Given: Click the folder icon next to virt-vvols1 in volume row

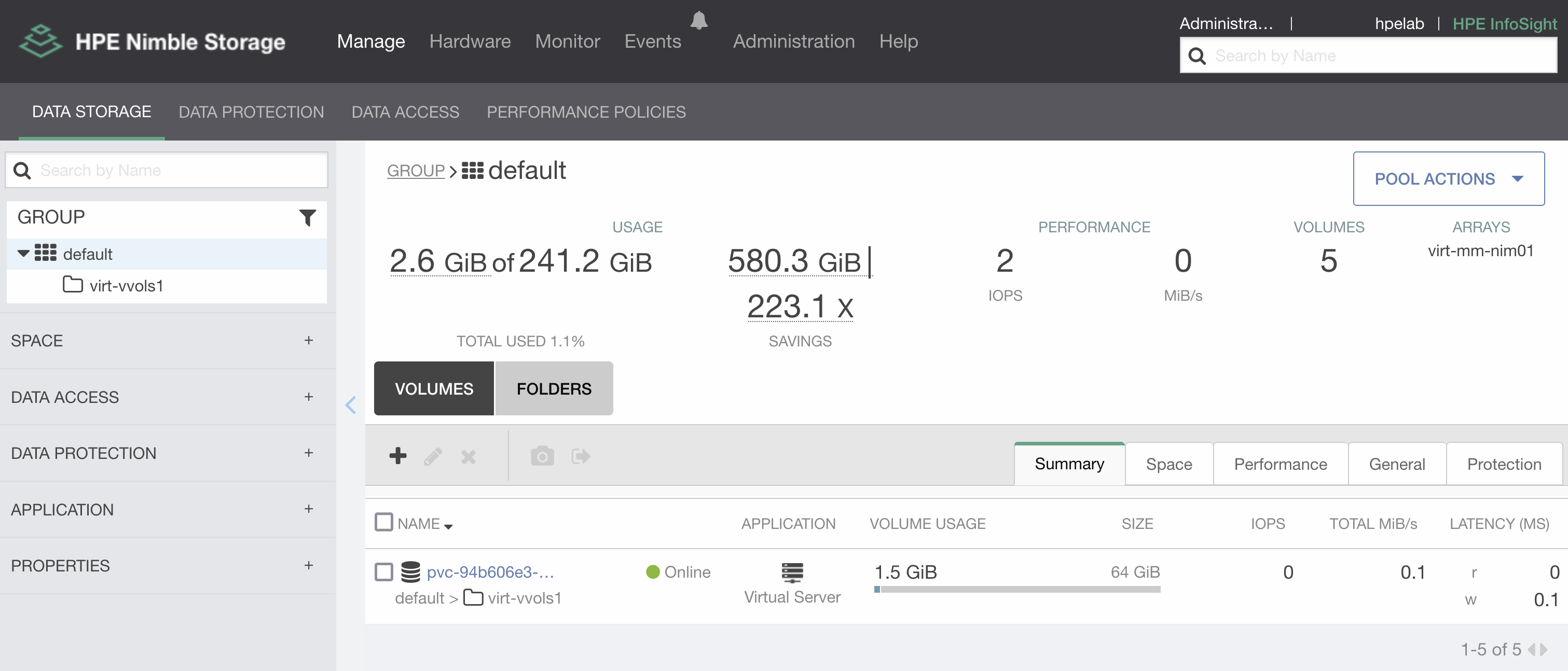Looking at the screenshot, I should (474, 597).
